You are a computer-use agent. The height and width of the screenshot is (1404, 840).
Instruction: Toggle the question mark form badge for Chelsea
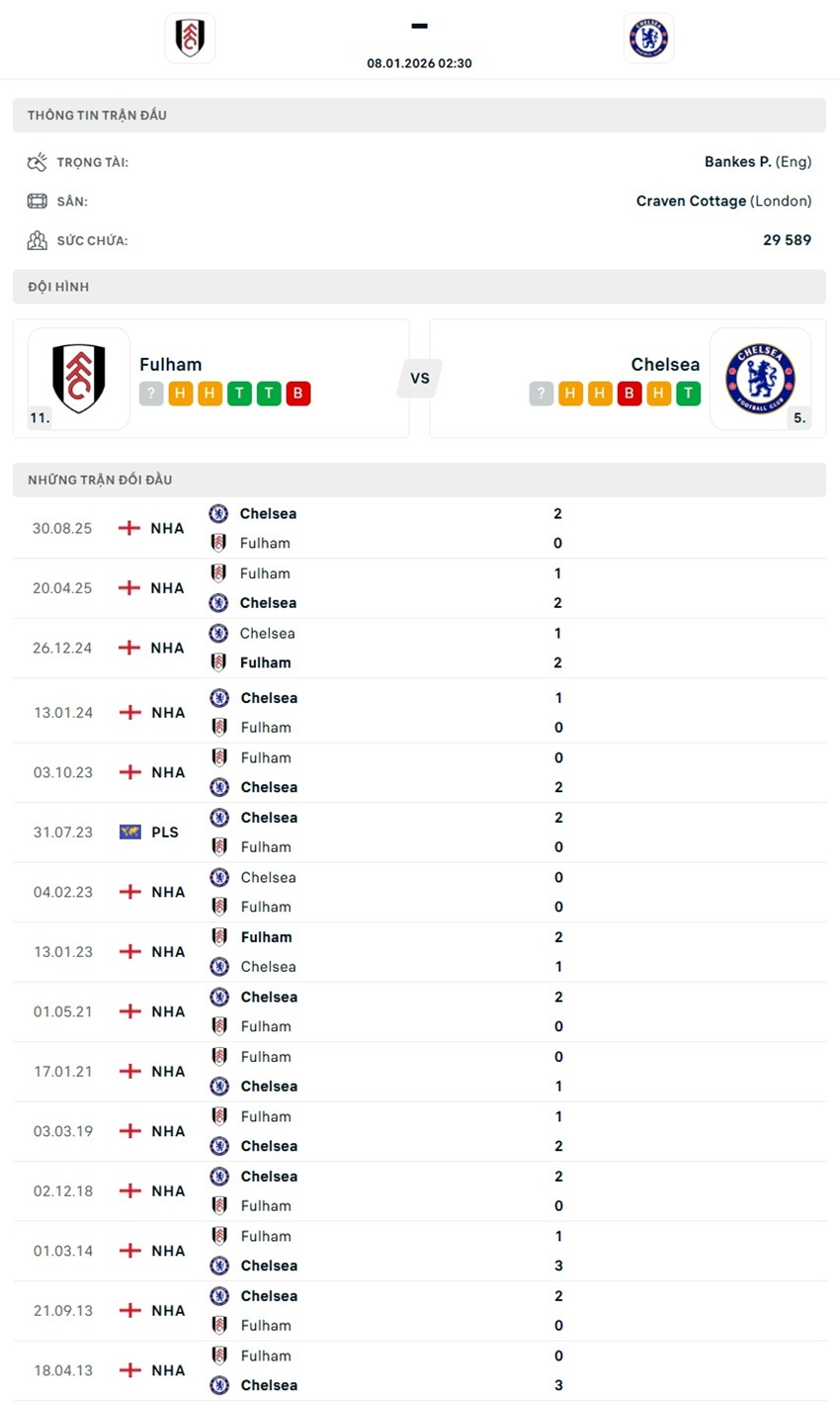point(541,394)
